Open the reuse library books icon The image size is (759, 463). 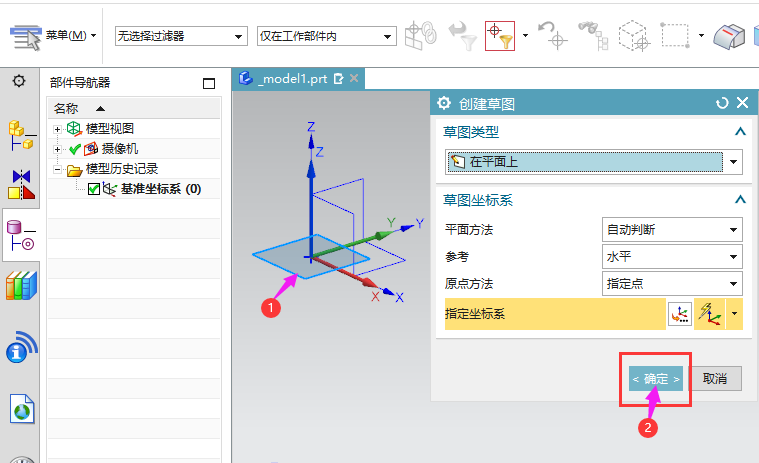(x=22, y=285)
